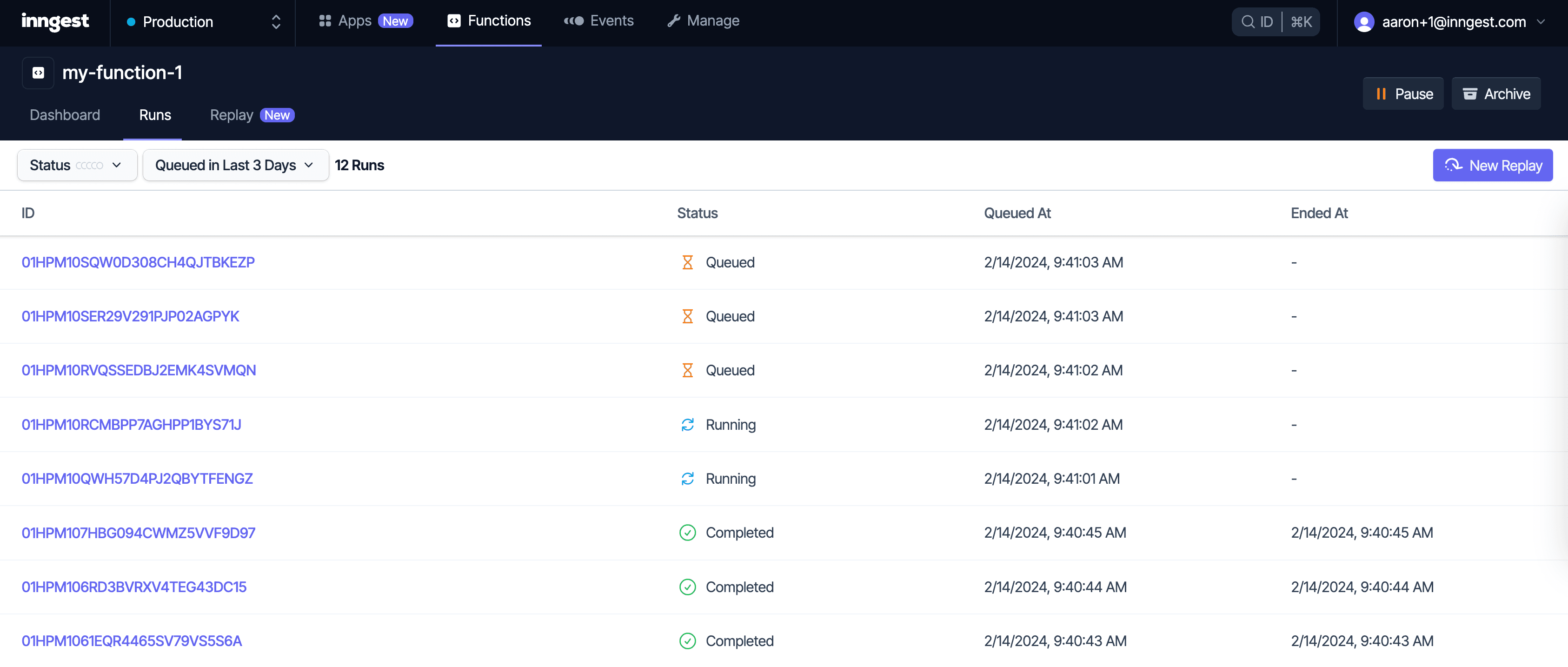Click the Ended At column header
The height and width of the screenshot is (667, 1568).
click(x=1319, y=213)
